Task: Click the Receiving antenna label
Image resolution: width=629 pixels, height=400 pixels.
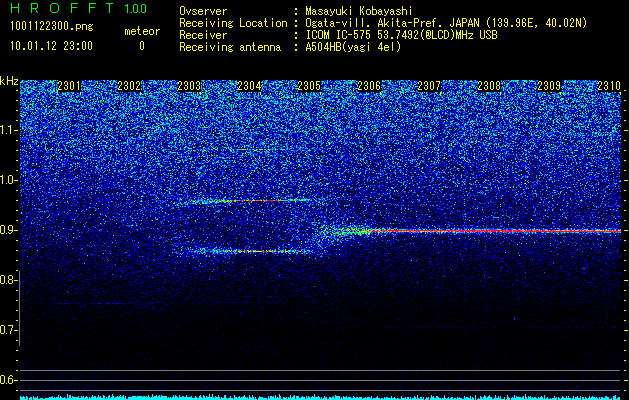Action: tap(230, 47)
